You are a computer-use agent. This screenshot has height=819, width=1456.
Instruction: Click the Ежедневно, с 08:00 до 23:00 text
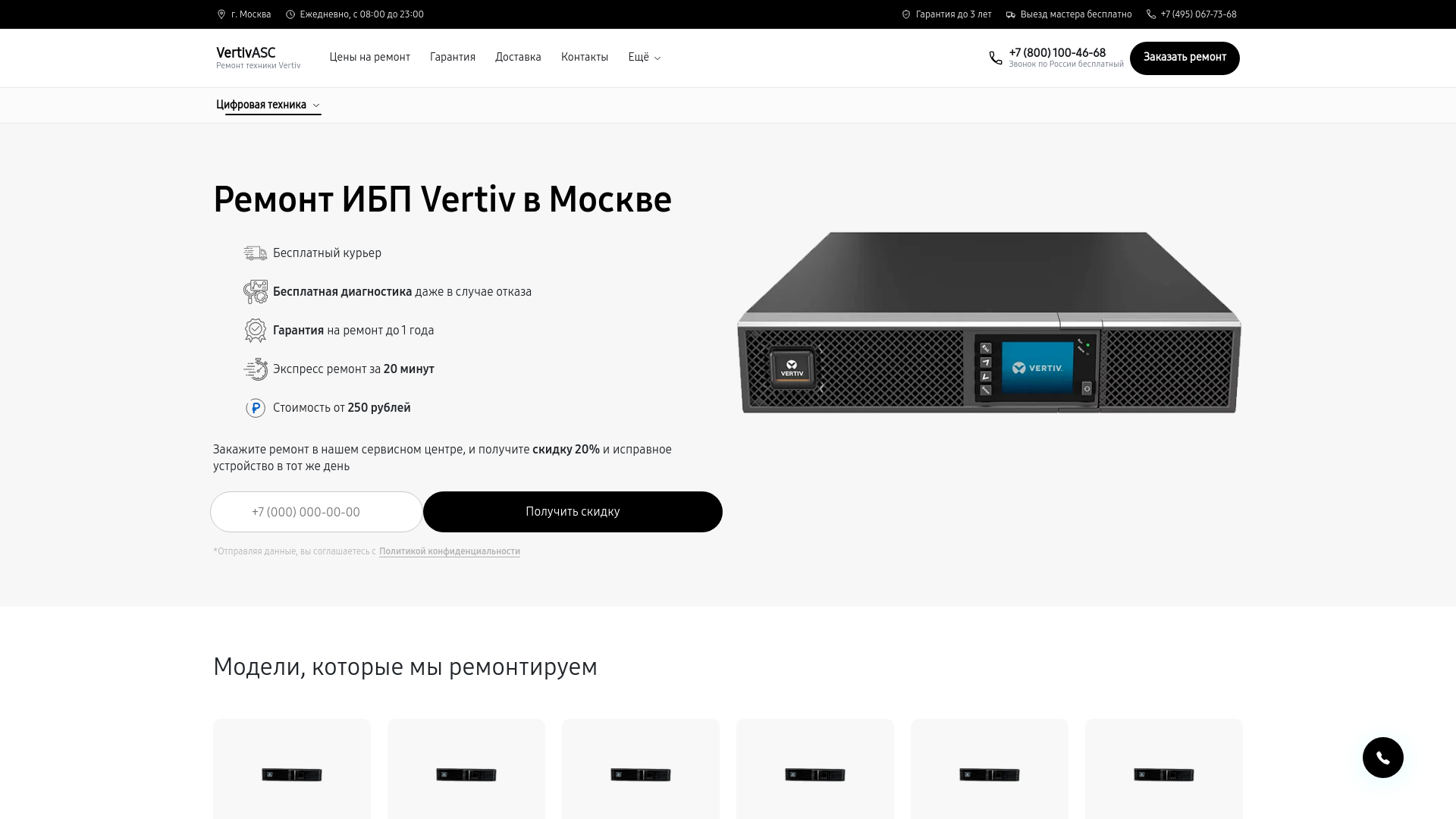pos(362,14)
